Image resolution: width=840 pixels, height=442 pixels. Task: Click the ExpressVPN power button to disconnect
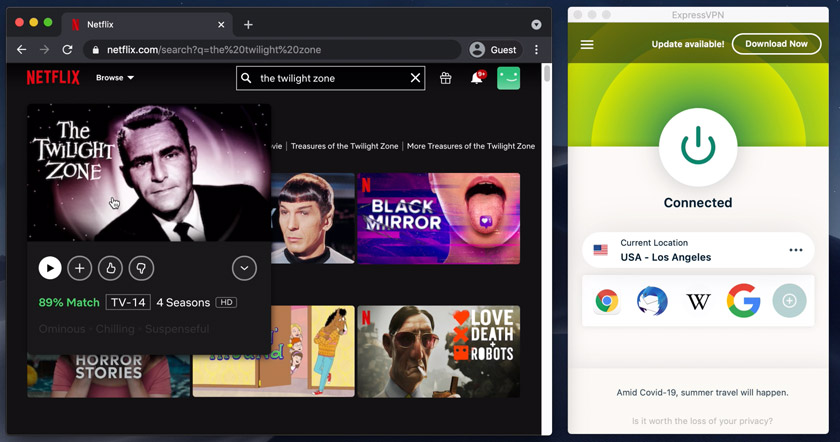point(697,146)
